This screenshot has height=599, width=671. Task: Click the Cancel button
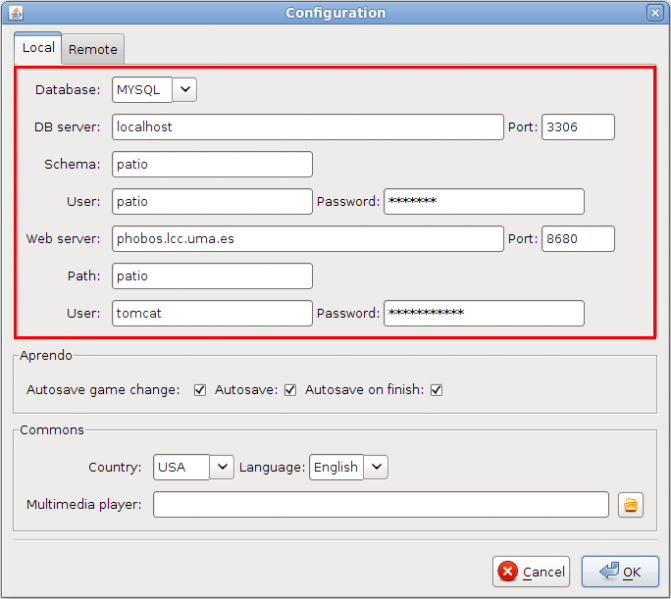[531, 572]
